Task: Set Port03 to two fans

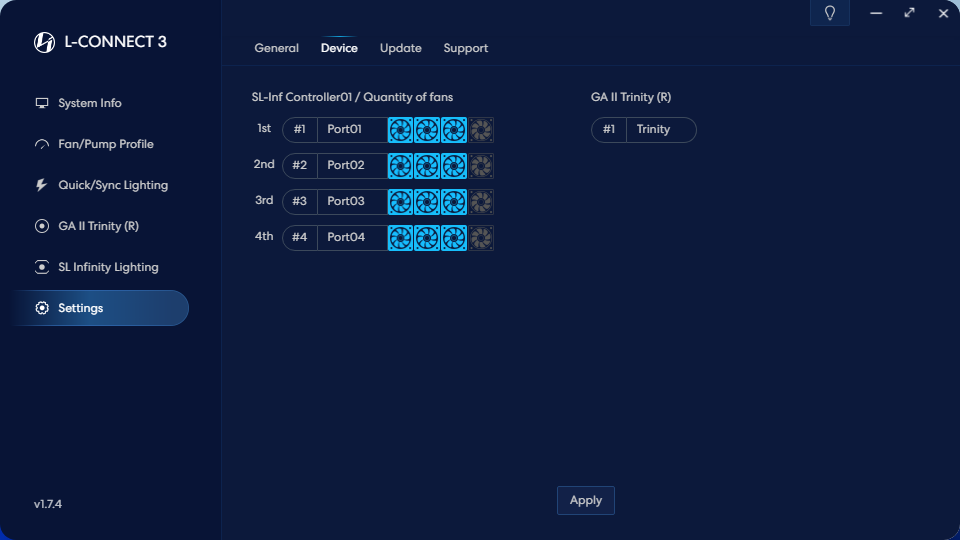Action: 427,202
